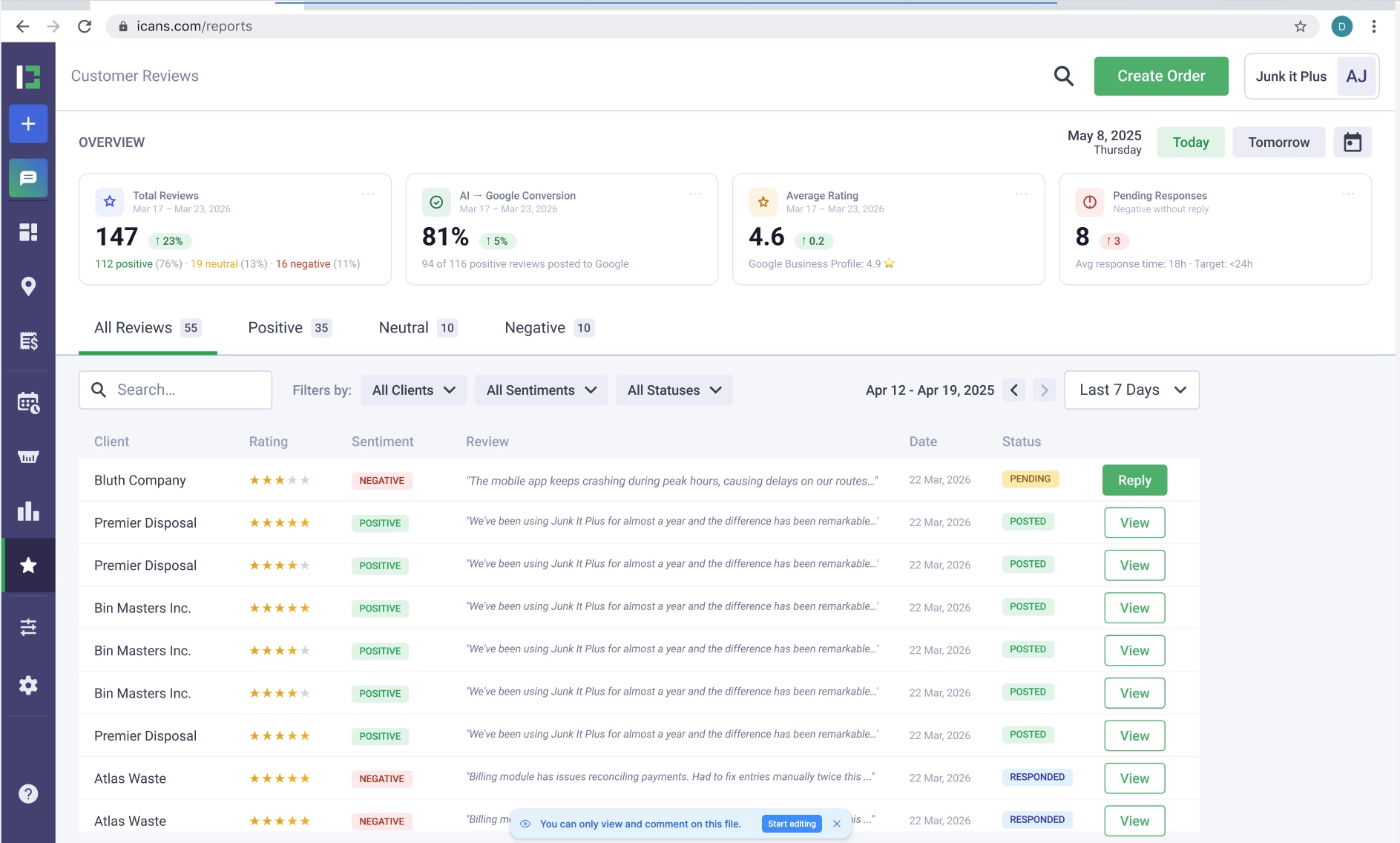Open the browser three-dot menu
The height and width of the screenshot is (843, 1400).
[x=1374, y=27]
